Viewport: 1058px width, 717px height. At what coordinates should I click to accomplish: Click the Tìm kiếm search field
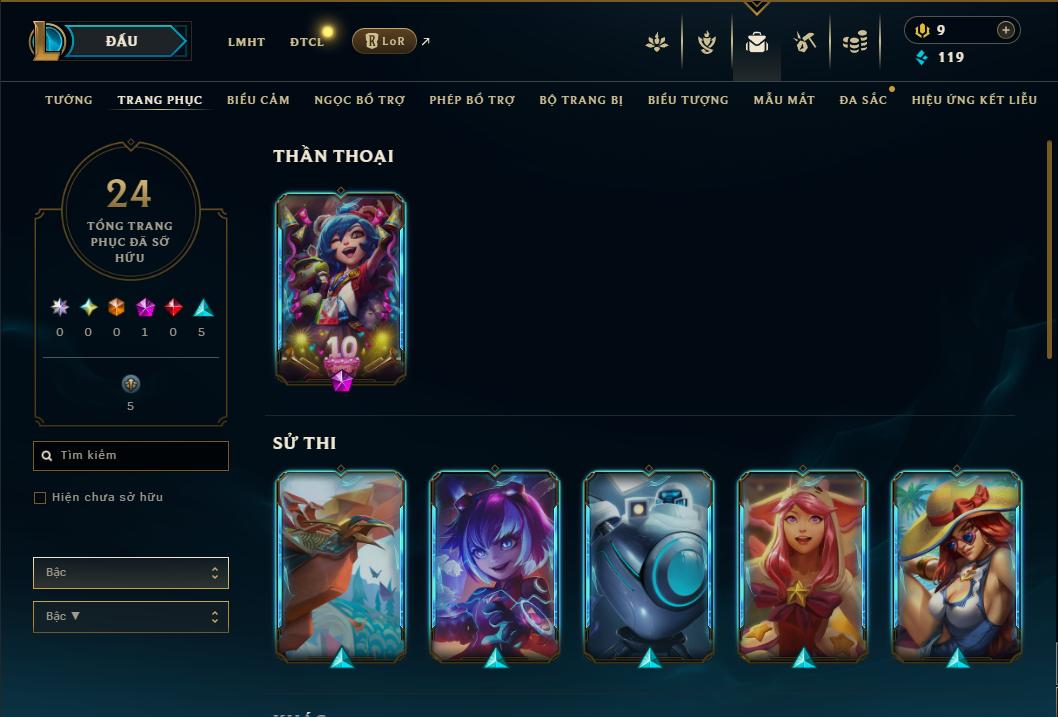tap(131, 456)
